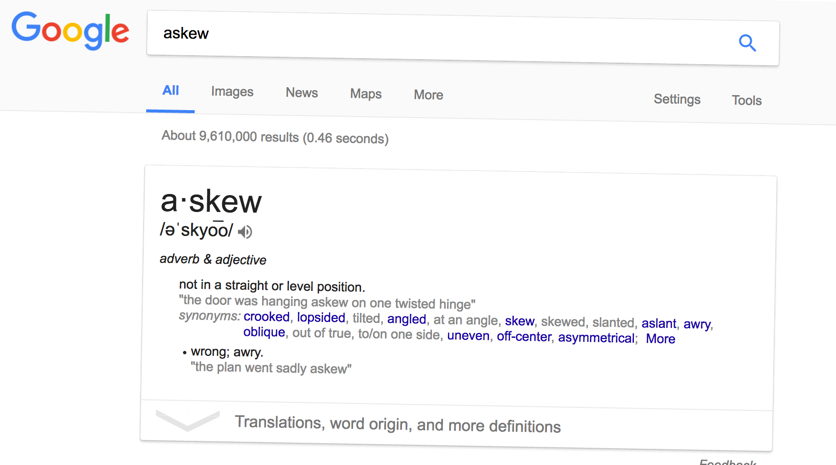Click the Feedback link below the card

[x=727, y=462]
